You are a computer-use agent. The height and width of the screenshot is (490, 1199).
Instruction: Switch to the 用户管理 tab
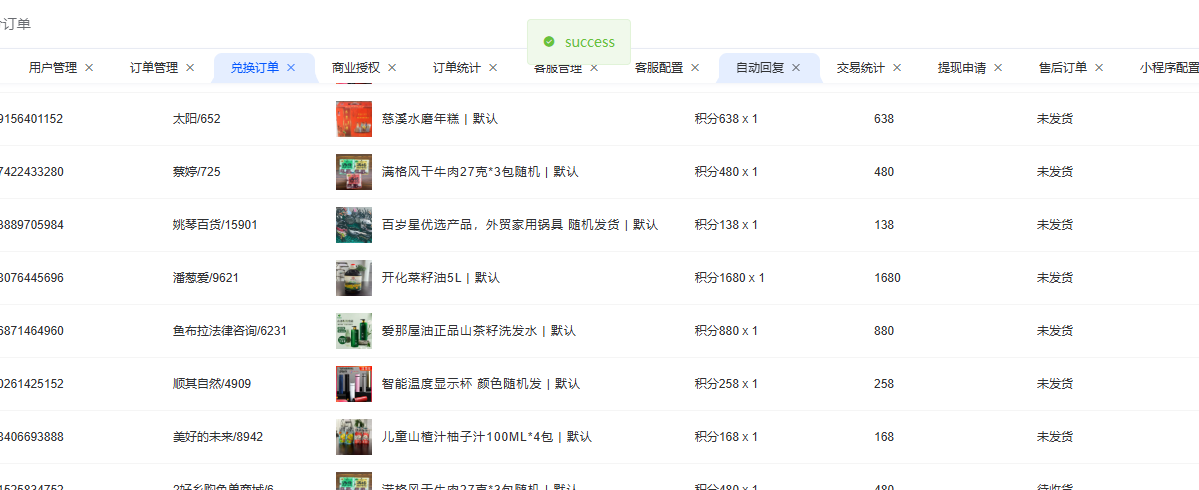click(53, 67)
